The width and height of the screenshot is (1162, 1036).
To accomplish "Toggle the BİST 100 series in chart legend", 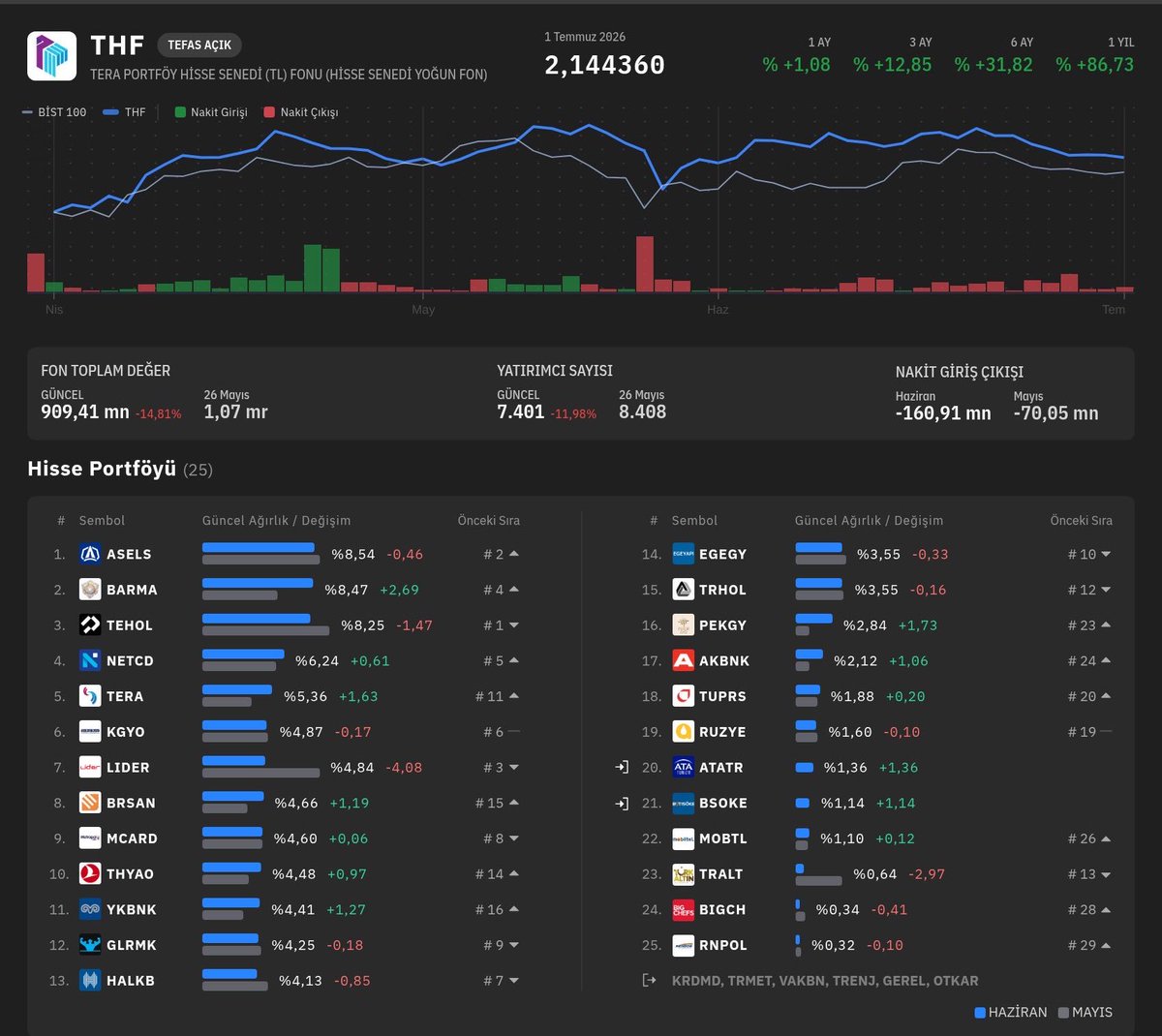I will [x=54, y=112].
